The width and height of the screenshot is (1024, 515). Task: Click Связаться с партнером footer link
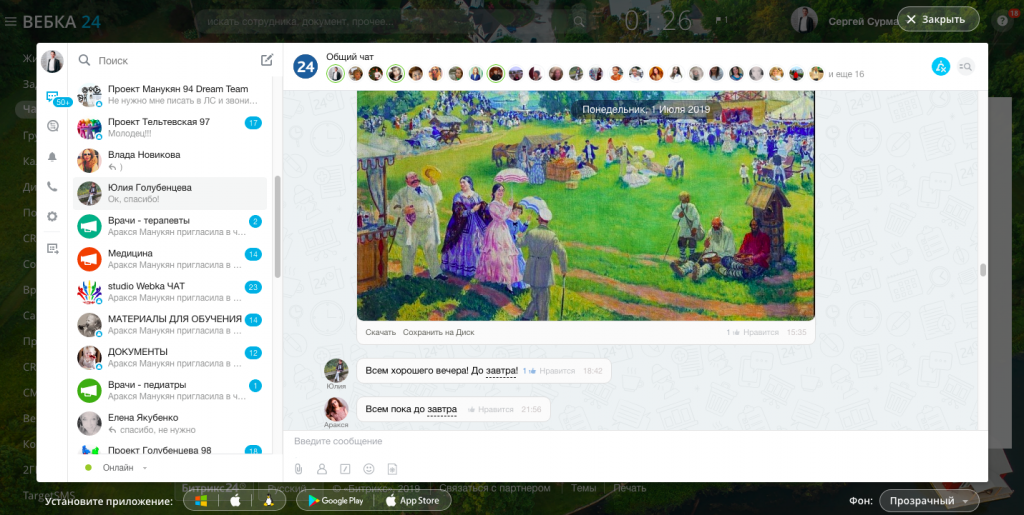tap(494, 488)
